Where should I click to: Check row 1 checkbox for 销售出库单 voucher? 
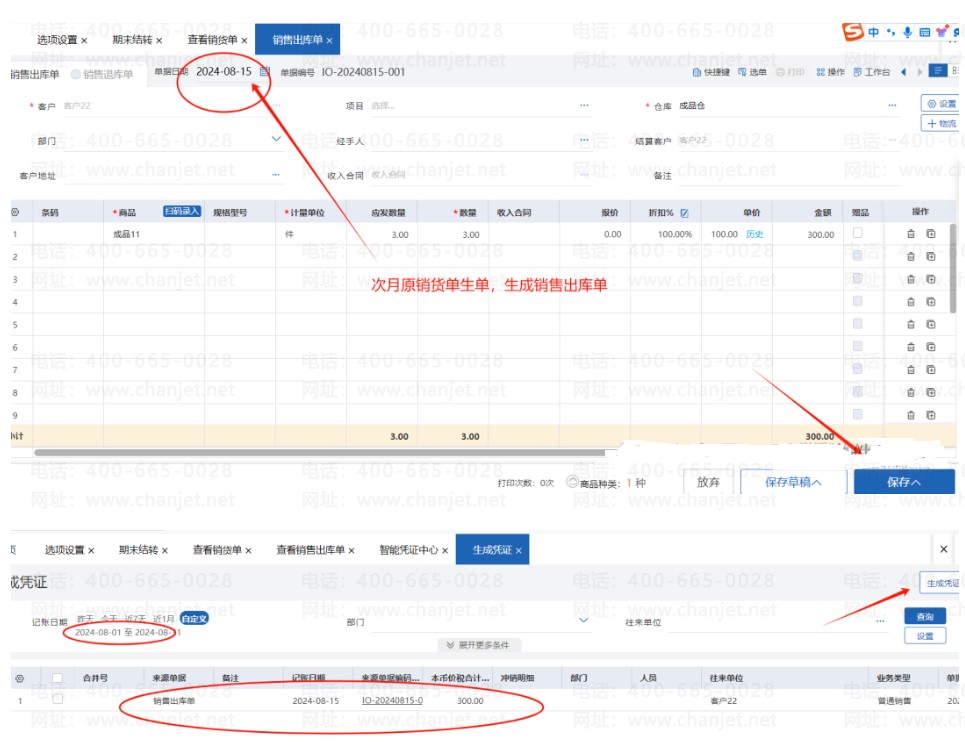point(57,699)
